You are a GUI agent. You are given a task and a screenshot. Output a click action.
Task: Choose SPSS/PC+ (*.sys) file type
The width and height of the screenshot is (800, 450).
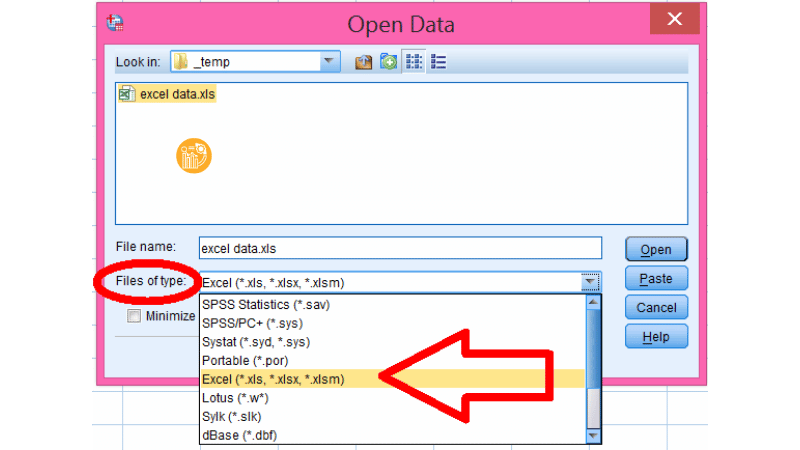(x=393, y=323)
